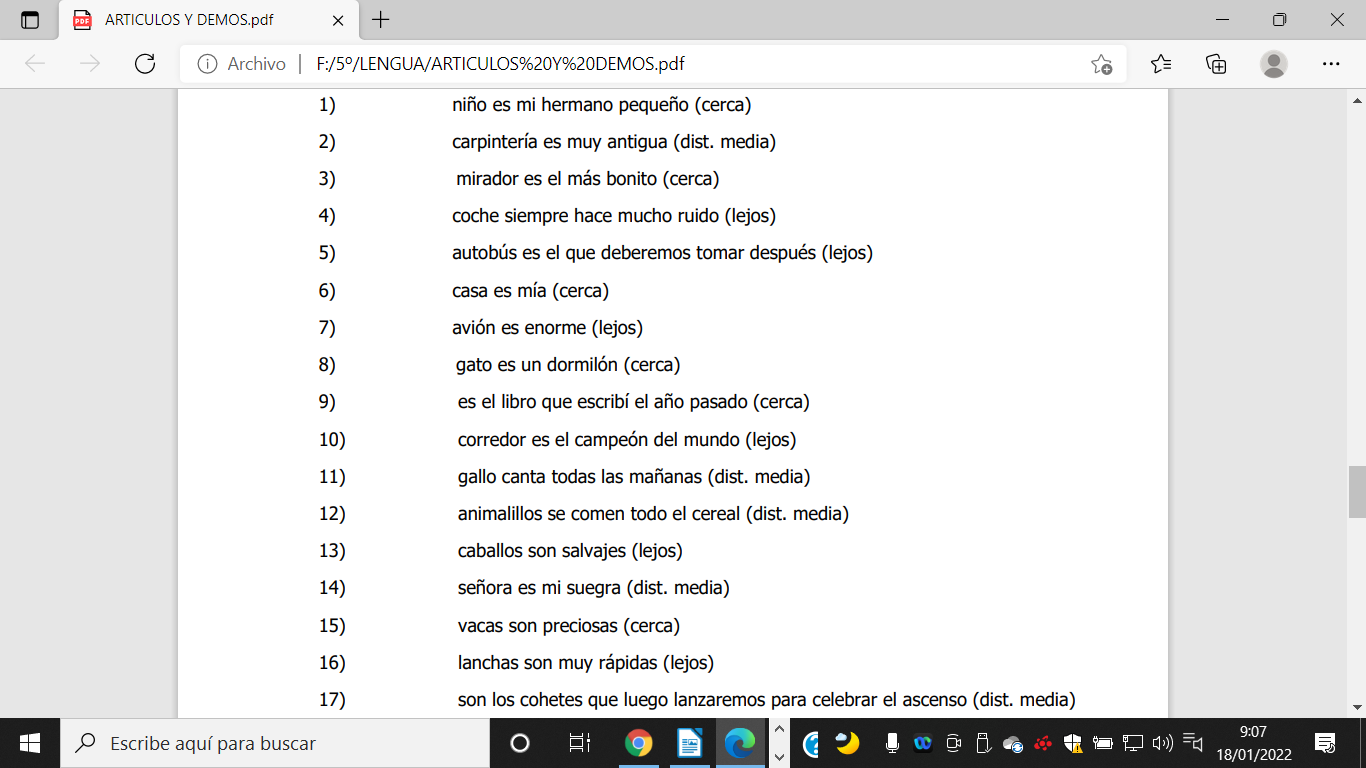Click the line "caballos son salvajes (lejos)"
The width and height of the screenshot is (1366, 768).
pyautogui.click(x=570, y=551)
